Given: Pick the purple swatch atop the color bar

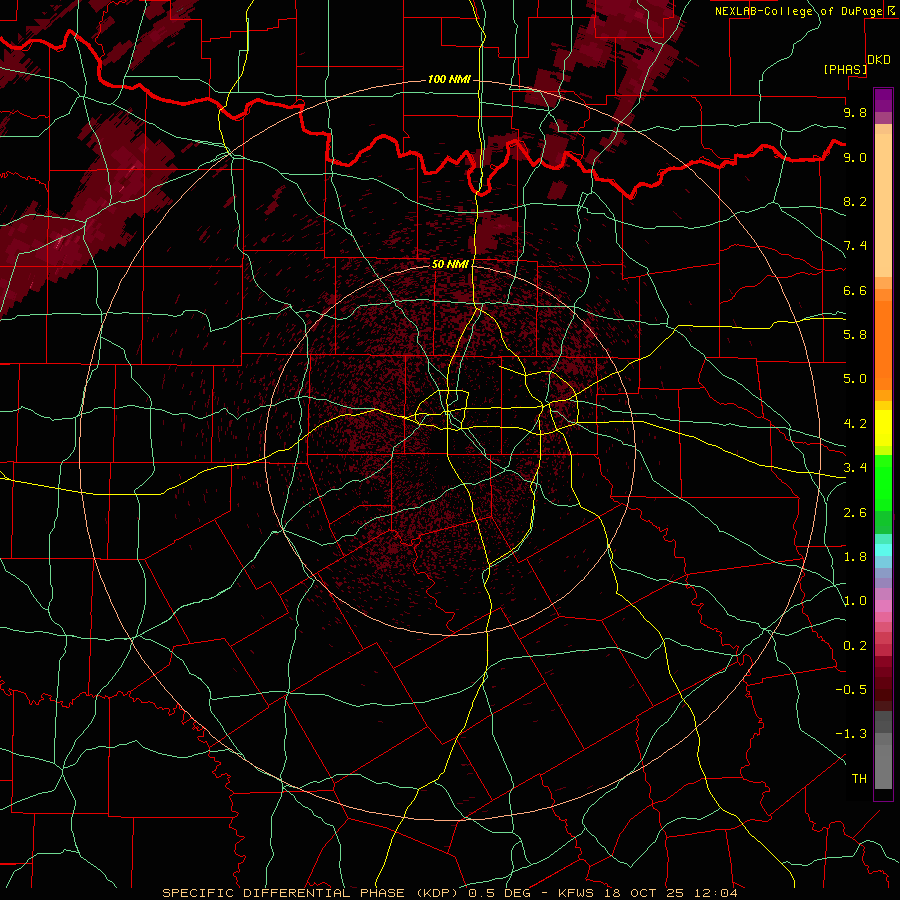Looking at the screenshot, I should click(883, 100).
